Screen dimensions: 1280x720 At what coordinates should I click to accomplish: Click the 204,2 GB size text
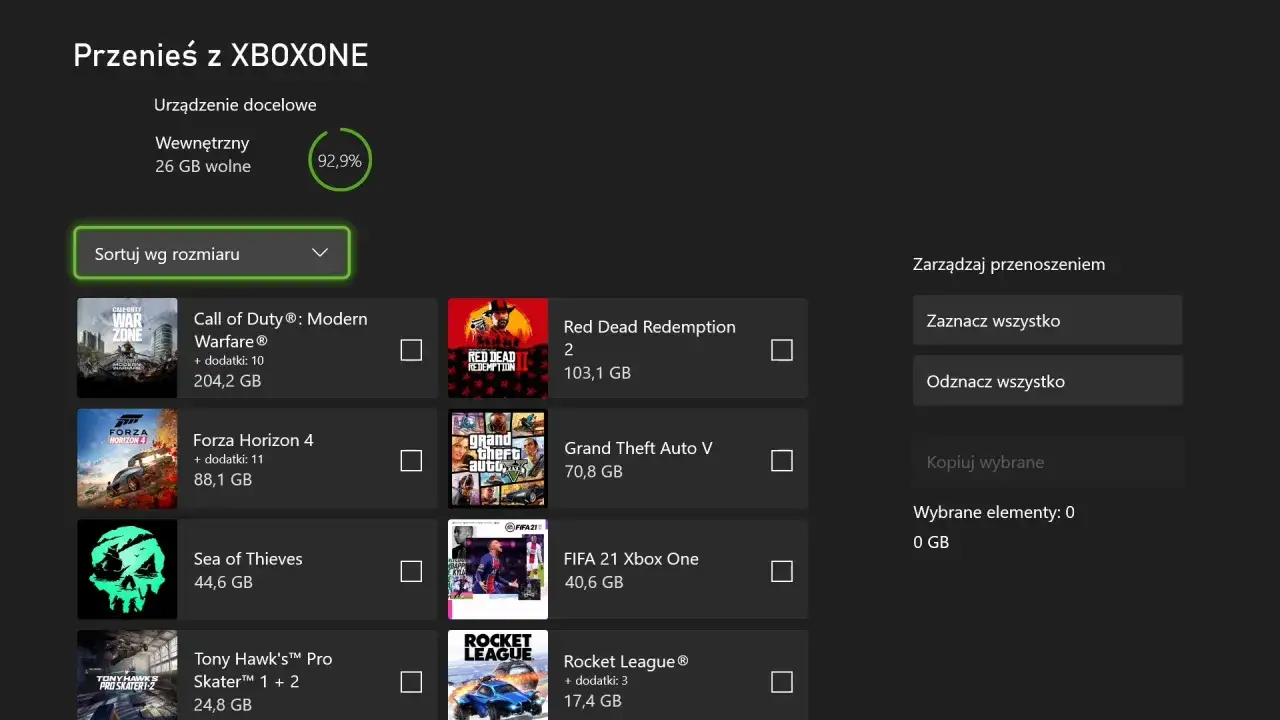pos(227,381)
